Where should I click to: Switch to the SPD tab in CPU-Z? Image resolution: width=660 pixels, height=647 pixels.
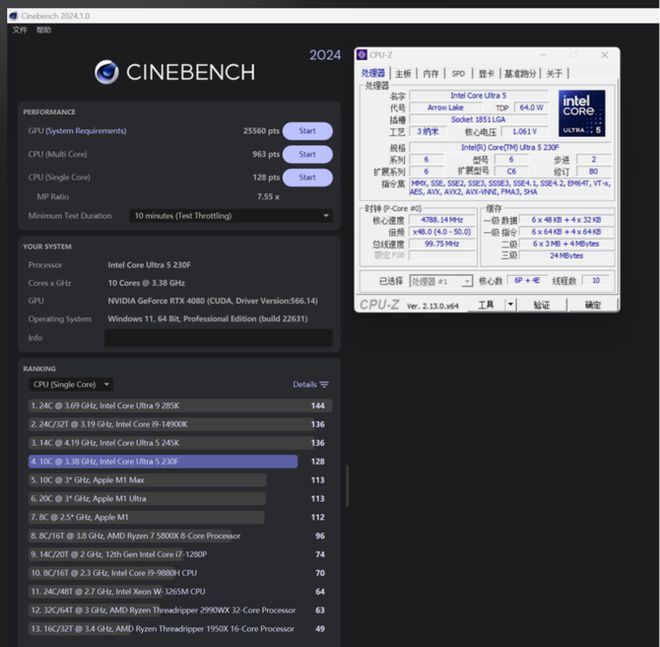(458, 73)
